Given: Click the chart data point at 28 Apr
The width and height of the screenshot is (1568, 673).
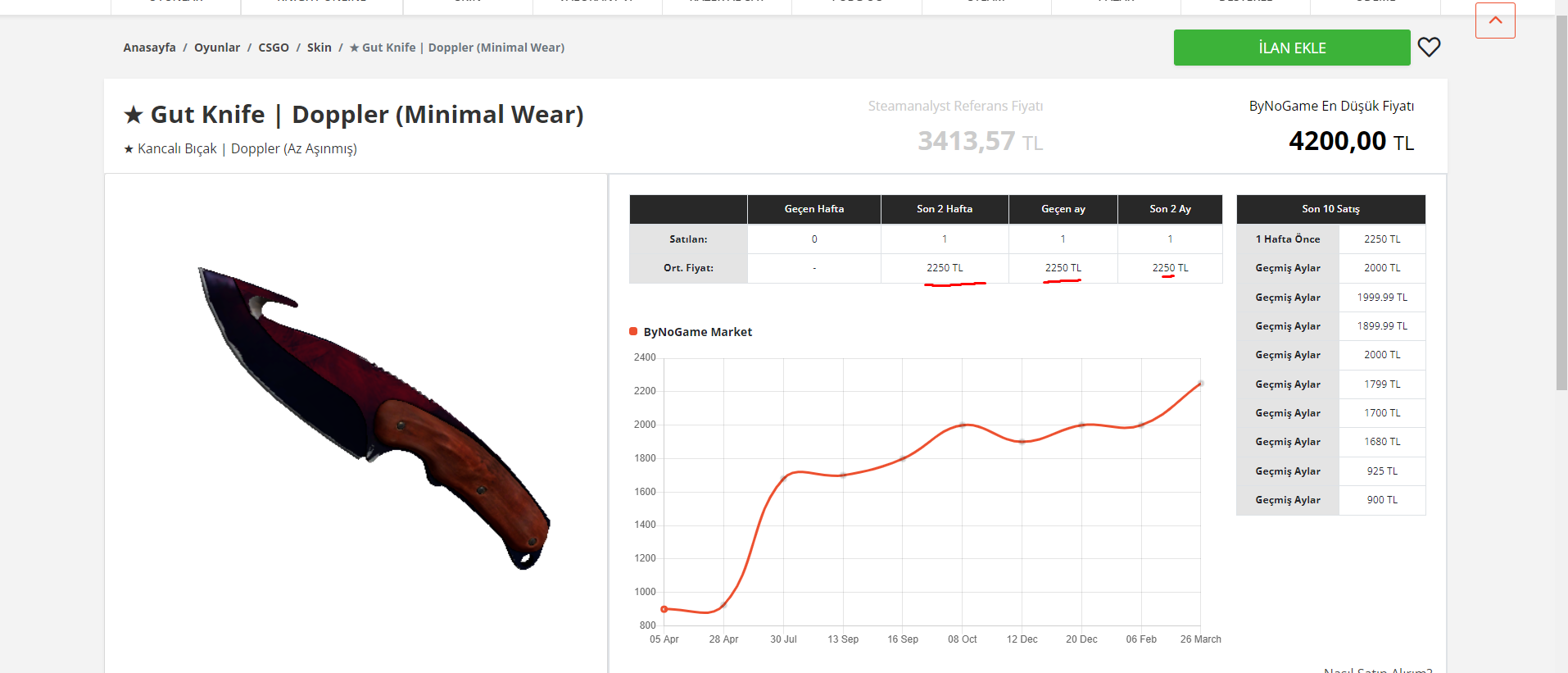Looking at the screenshot, I should pos(723,605).
